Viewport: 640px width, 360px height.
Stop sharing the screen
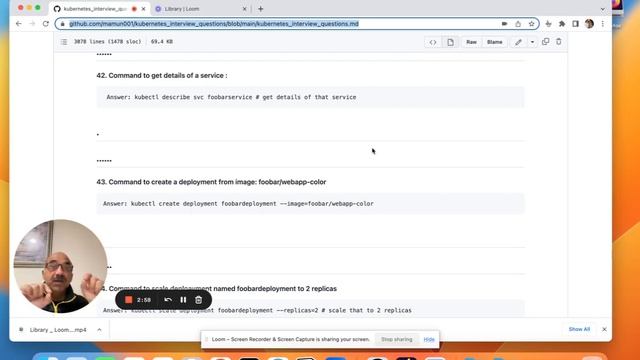pyautogui.click(x=396, y=340)
